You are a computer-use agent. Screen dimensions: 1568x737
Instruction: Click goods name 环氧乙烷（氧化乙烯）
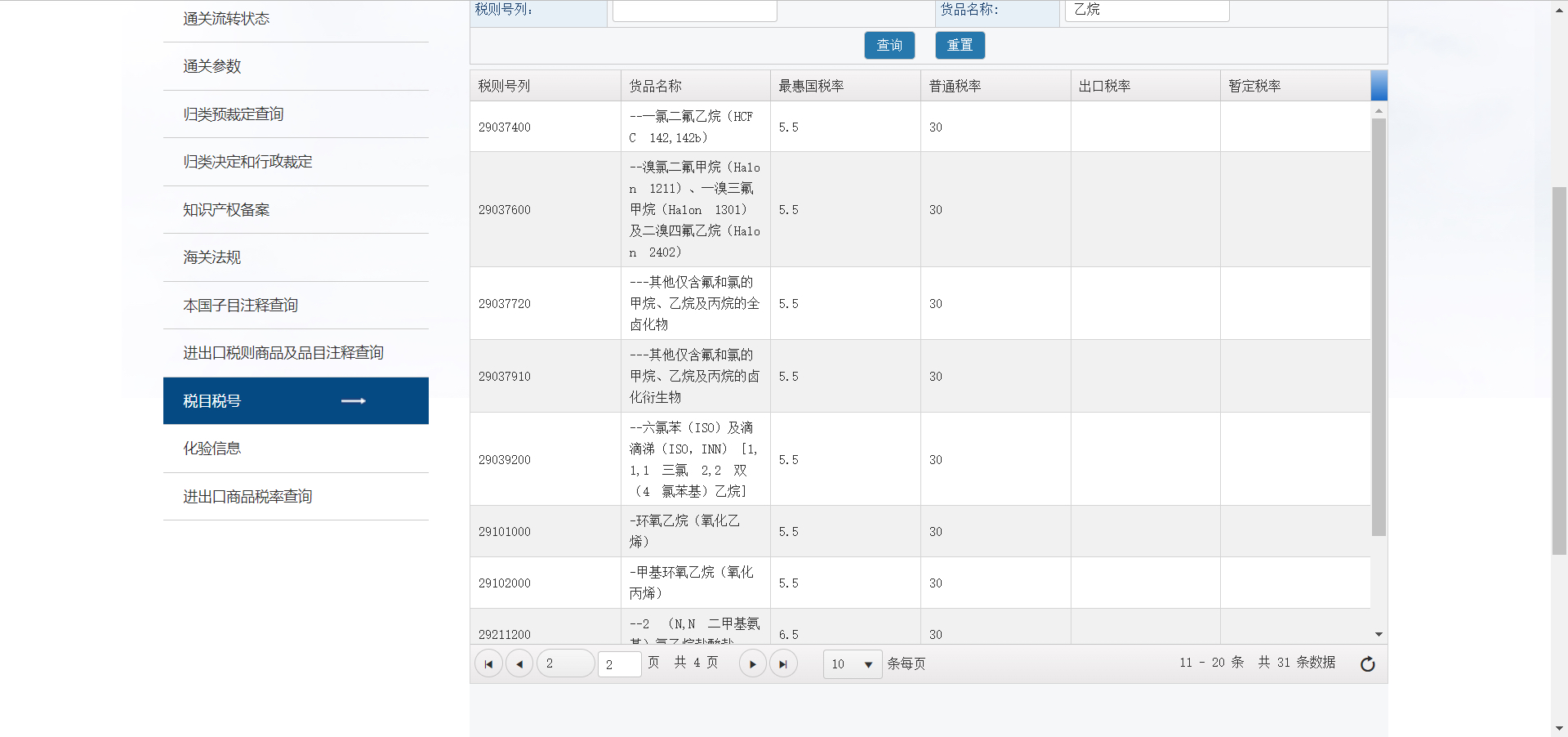click(684, 532)
